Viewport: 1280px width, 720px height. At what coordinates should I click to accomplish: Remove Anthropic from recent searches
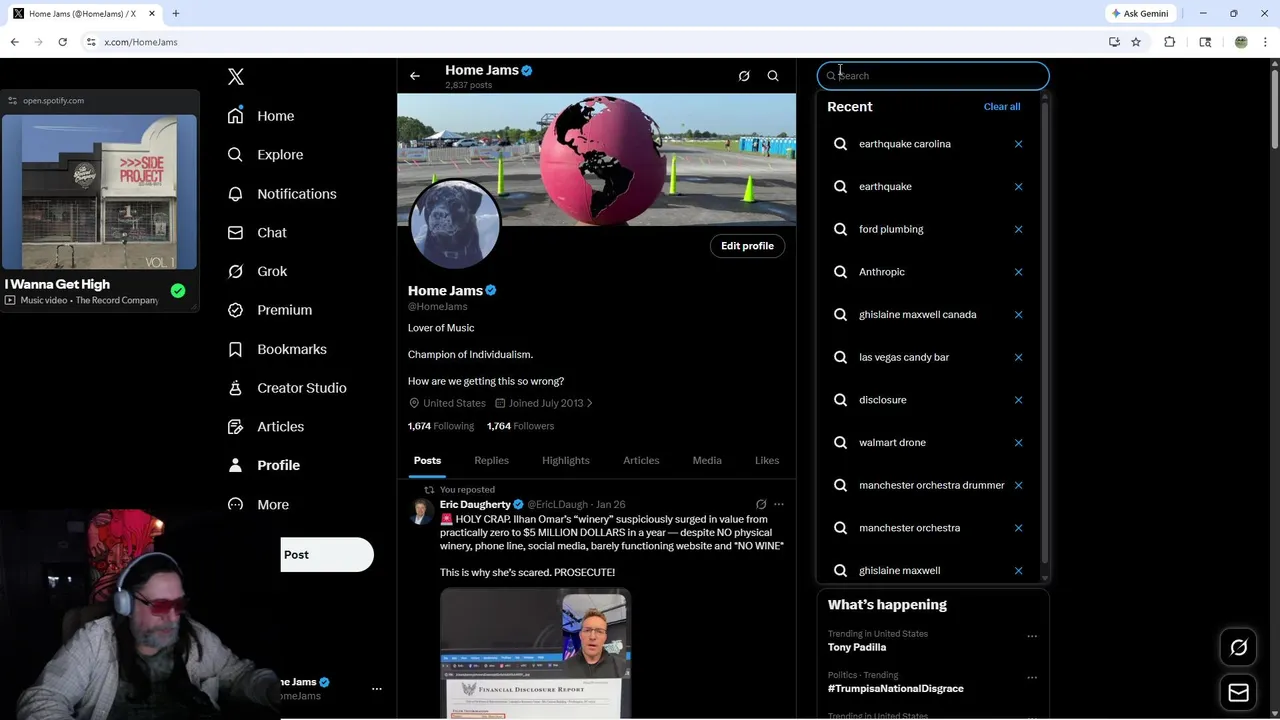coord(1018,272)
